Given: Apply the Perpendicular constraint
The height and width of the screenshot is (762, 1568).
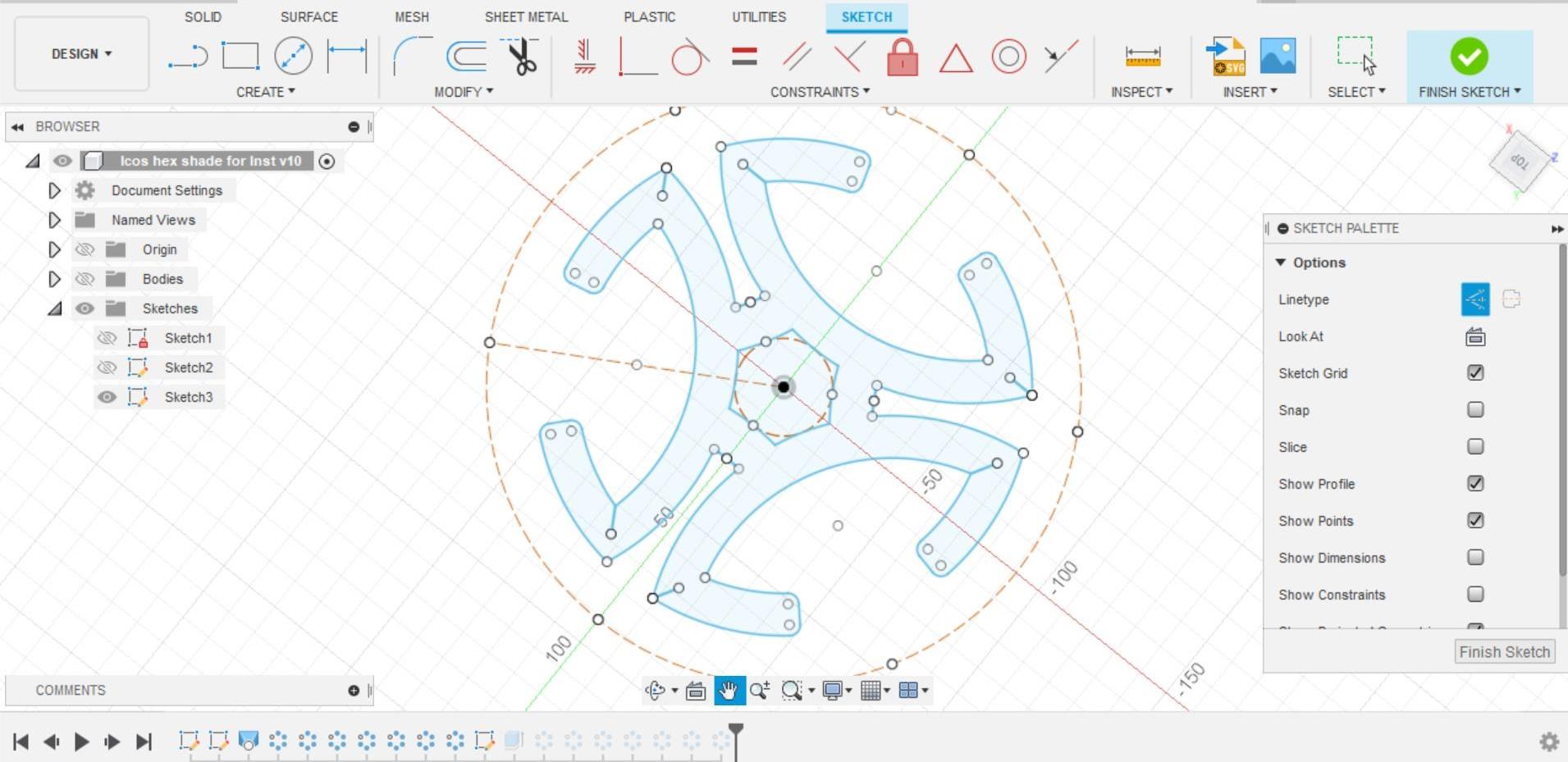Looking at the screenshot, I should click(x=849, y=57).
